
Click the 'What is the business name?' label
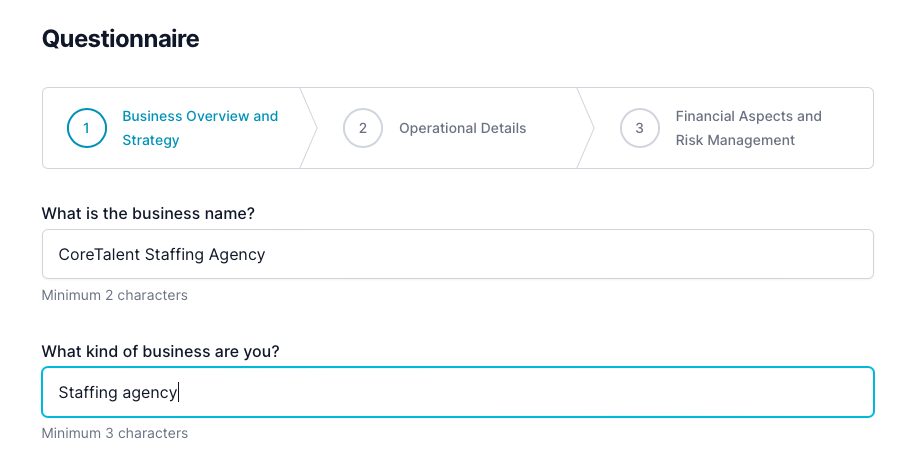148,213
